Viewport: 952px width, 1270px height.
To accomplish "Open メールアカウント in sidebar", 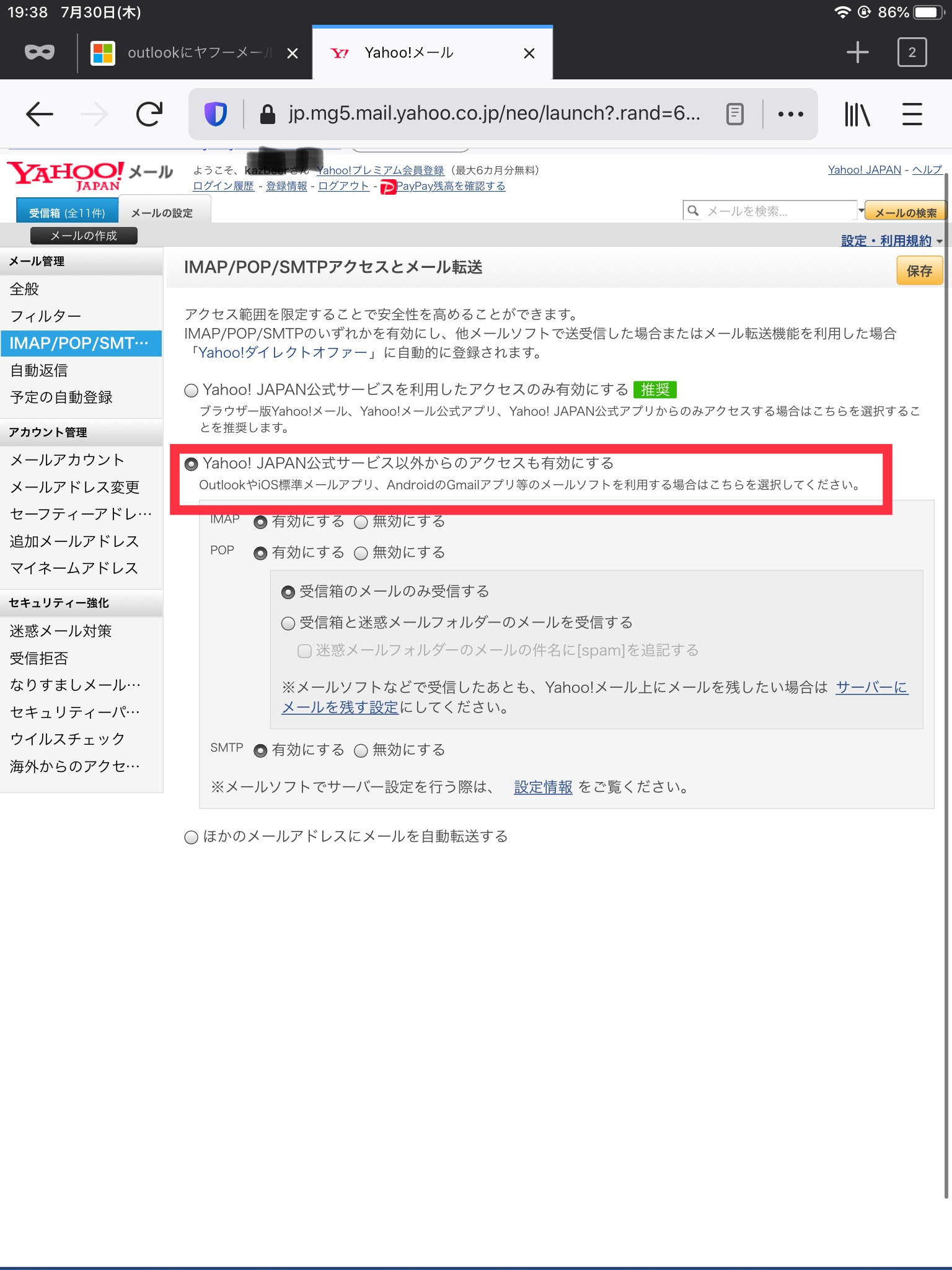I will 81,460.
